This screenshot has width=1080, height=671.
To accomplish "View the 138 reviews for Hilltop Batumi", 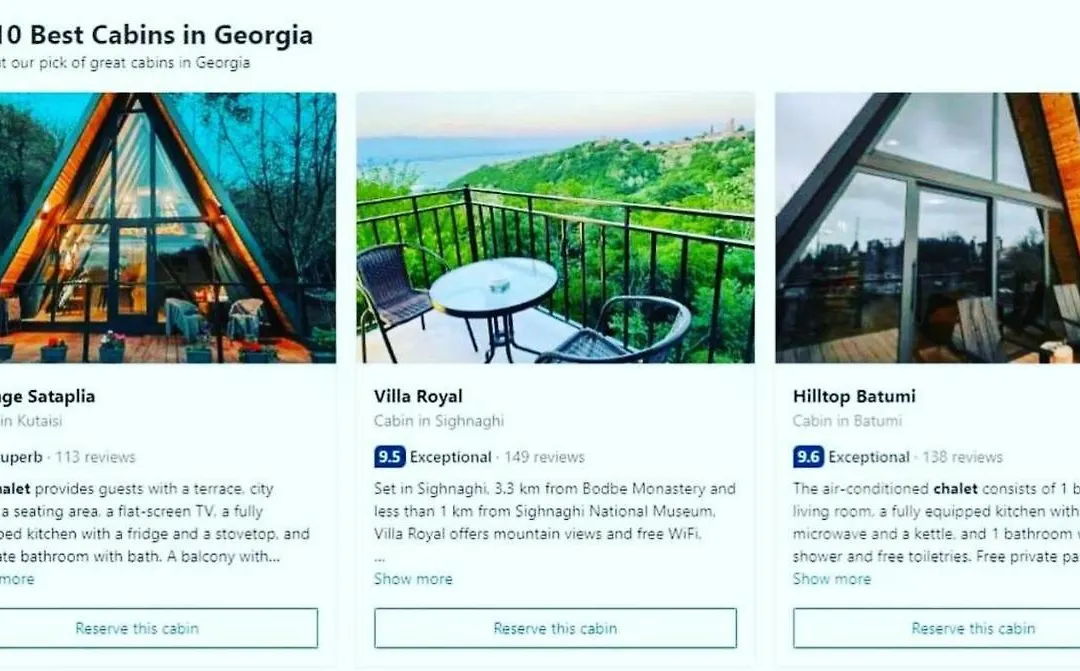I will tap(962, 457).
